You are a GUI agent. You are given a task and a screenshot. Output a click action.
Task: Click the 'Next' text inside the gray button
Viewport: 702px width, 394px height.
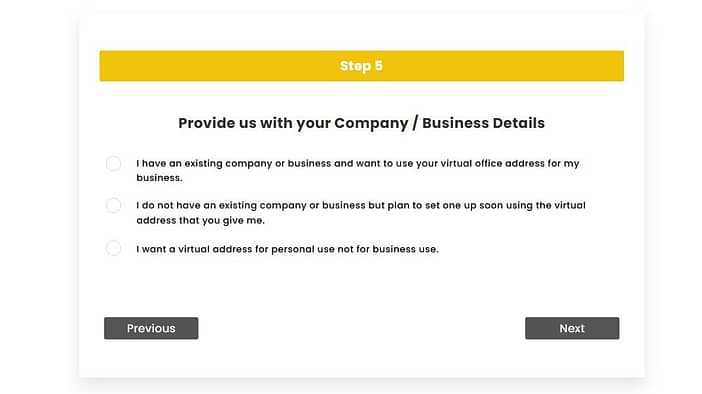click(572, 328)
